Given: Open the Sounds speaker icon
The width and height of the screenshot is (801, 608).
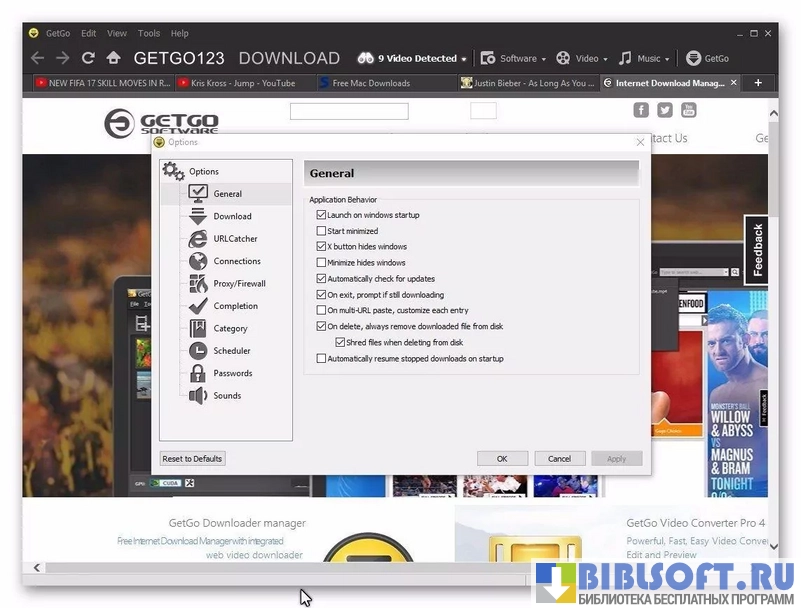Looking at the screenshot, I should [197, 396].
